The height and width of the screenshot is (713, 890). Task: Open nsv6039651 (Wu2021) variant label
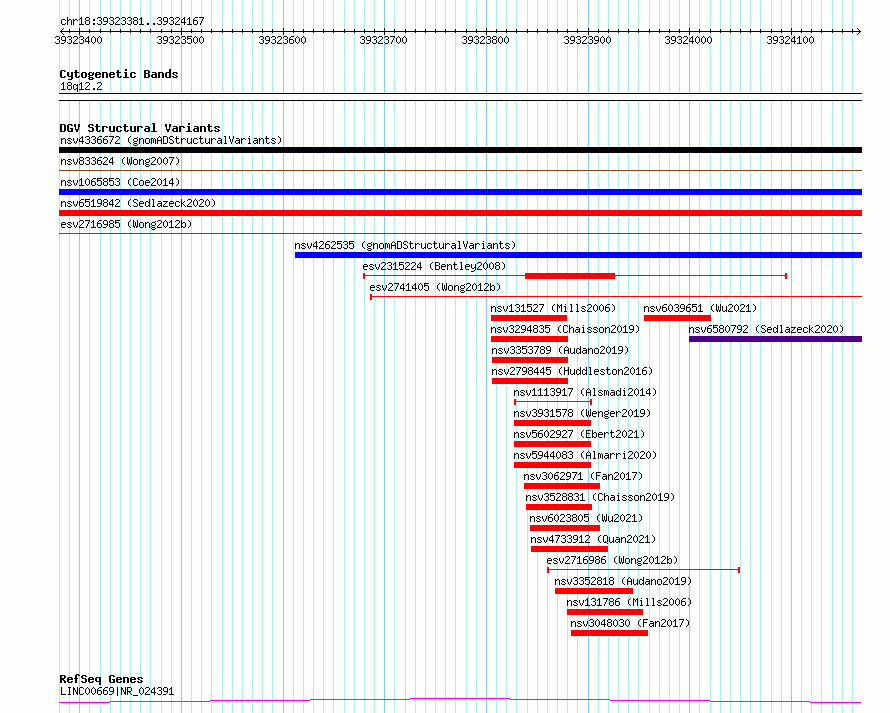(x=700, y=308)
